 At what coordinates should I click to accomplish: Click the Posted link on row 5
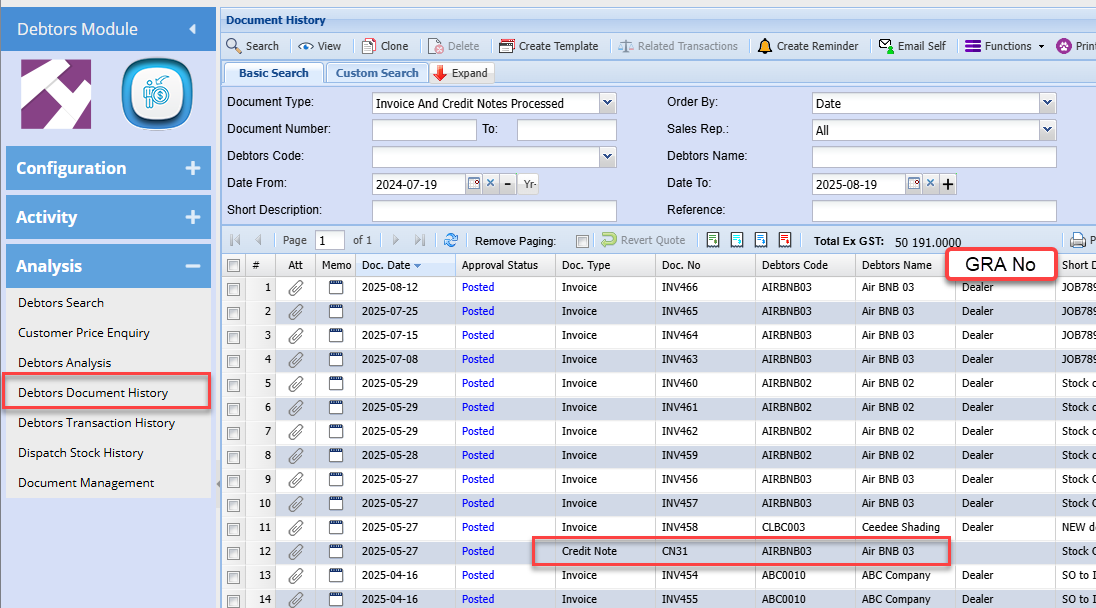coord(478,384)
